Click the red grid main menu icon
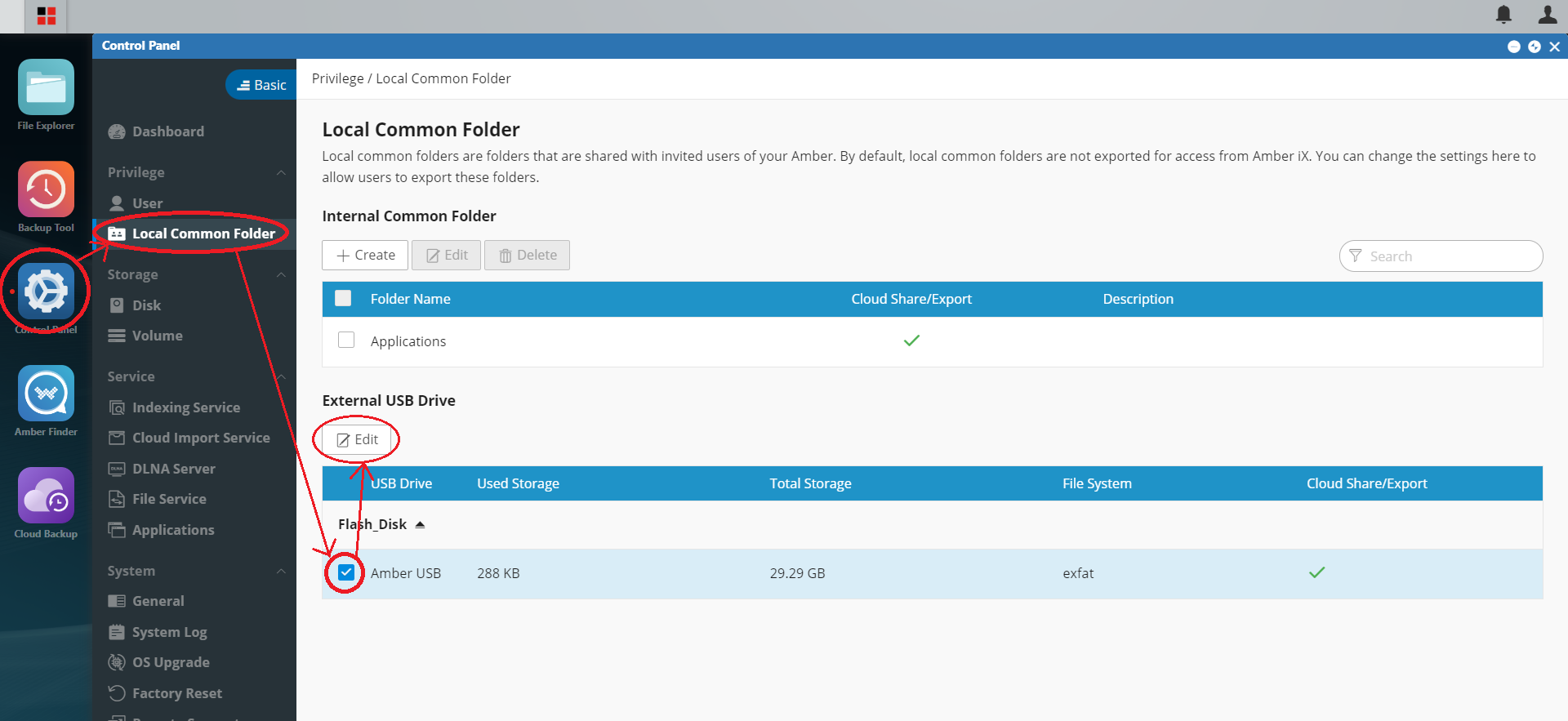Image resolution: width=1568 pixels, height=721 pixels. (x=47, y=16)
